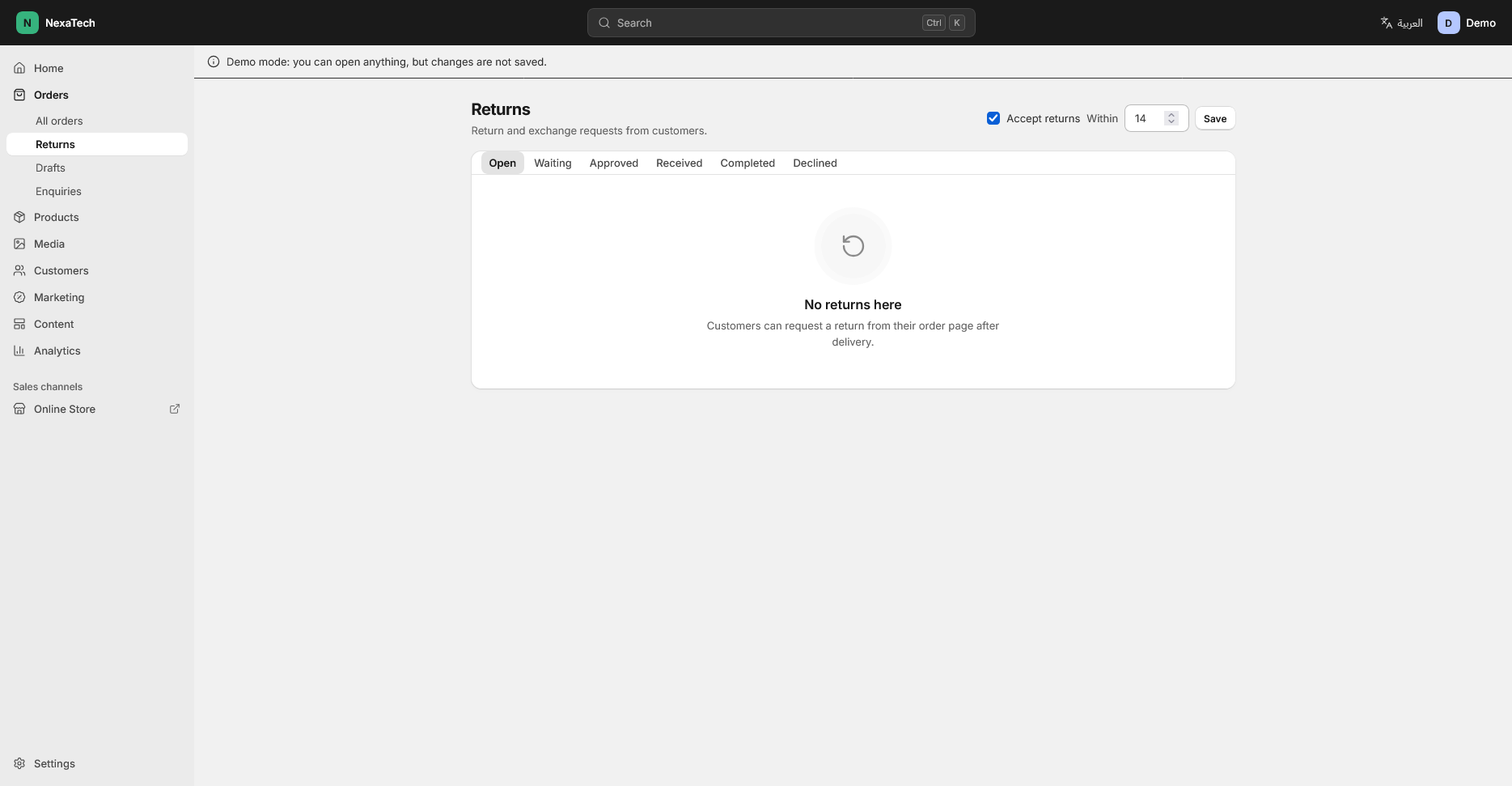Switch to the Approved tab
1512x786 pixels.
pos(614,163)
